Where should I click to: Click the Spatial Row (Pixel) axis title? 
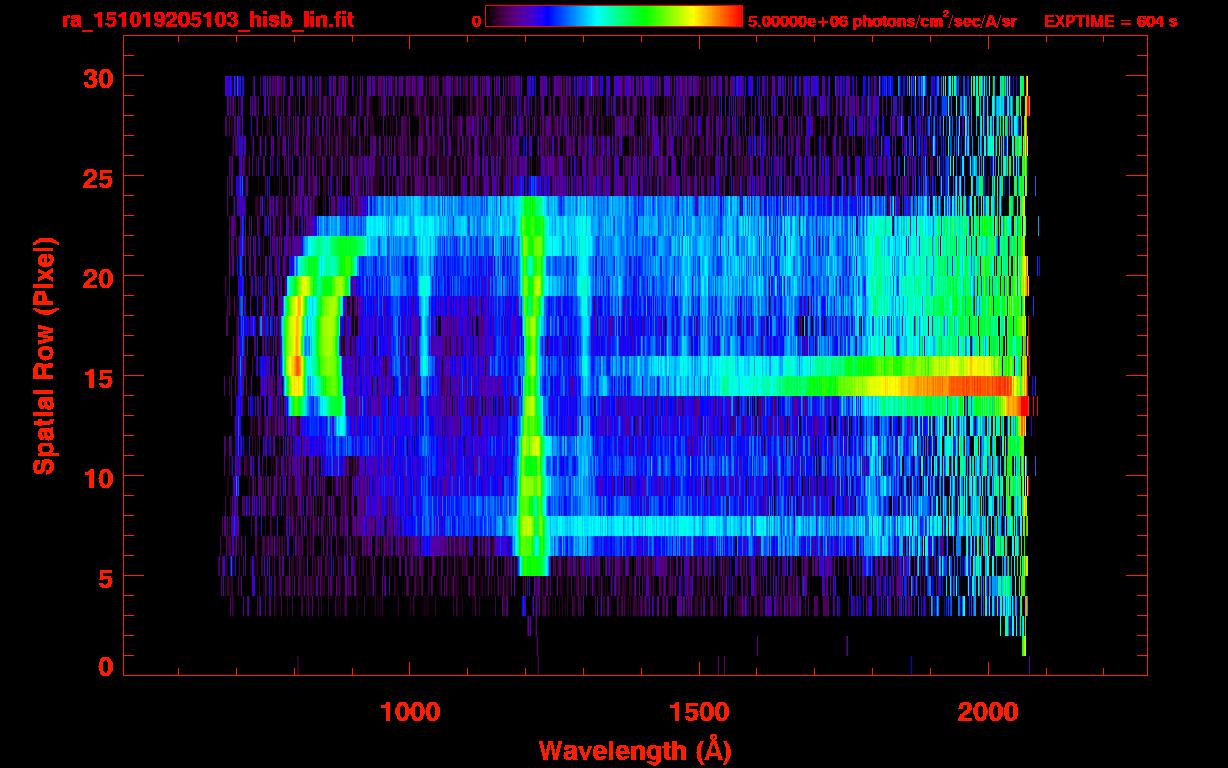pos(44,356)
